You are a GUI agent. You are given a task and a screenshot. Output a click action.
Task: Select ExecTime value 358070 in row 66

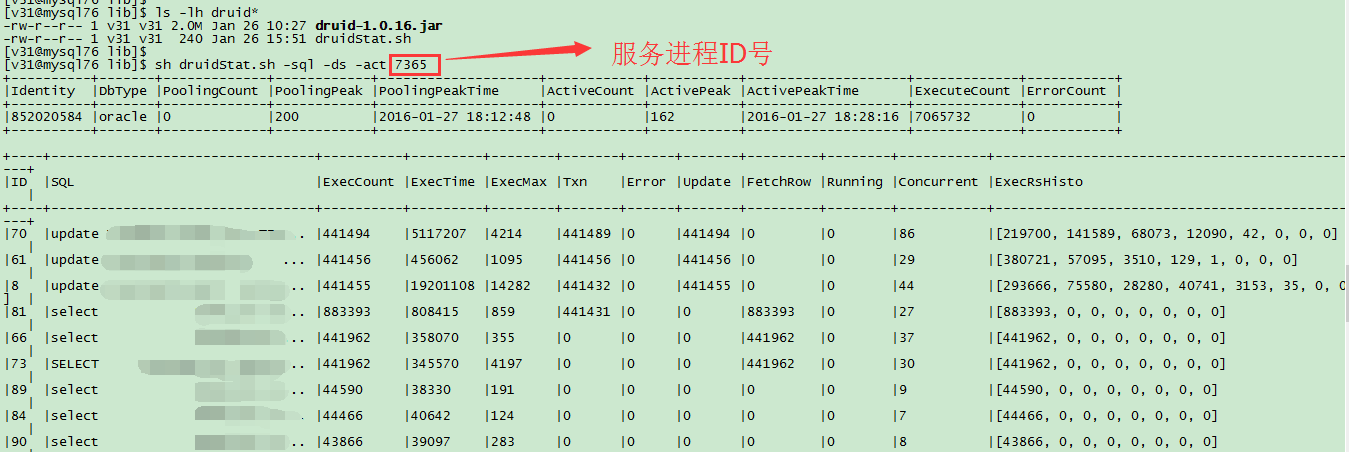[x=435, y=338]
